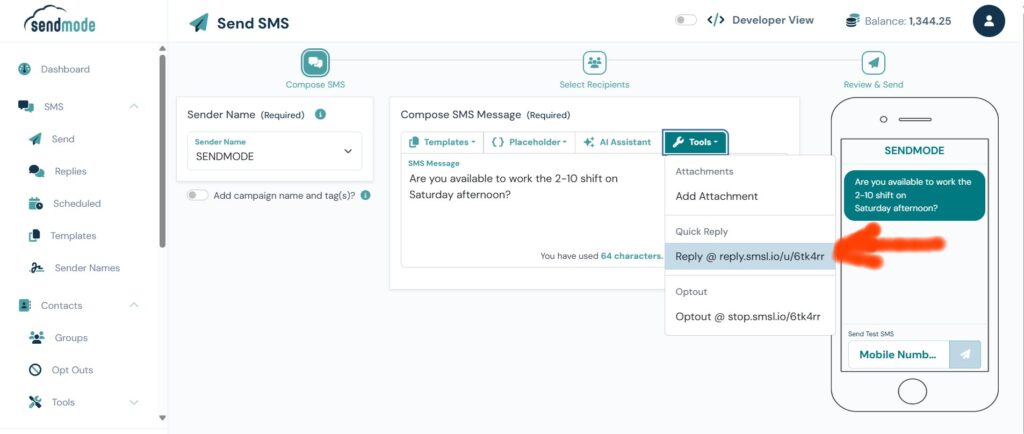The image size is (1024, 434).
Task: Open the Placeholder dropdown
Action: point(529,142)
